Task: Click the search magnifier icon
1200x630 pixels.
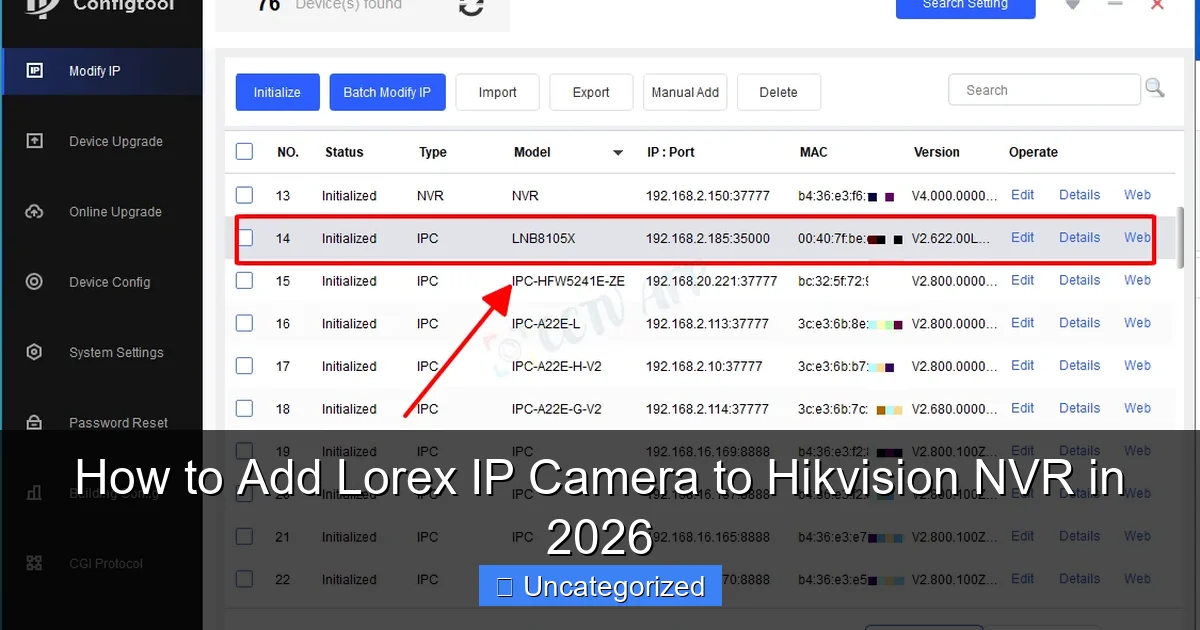Action: pos(1155,88)
